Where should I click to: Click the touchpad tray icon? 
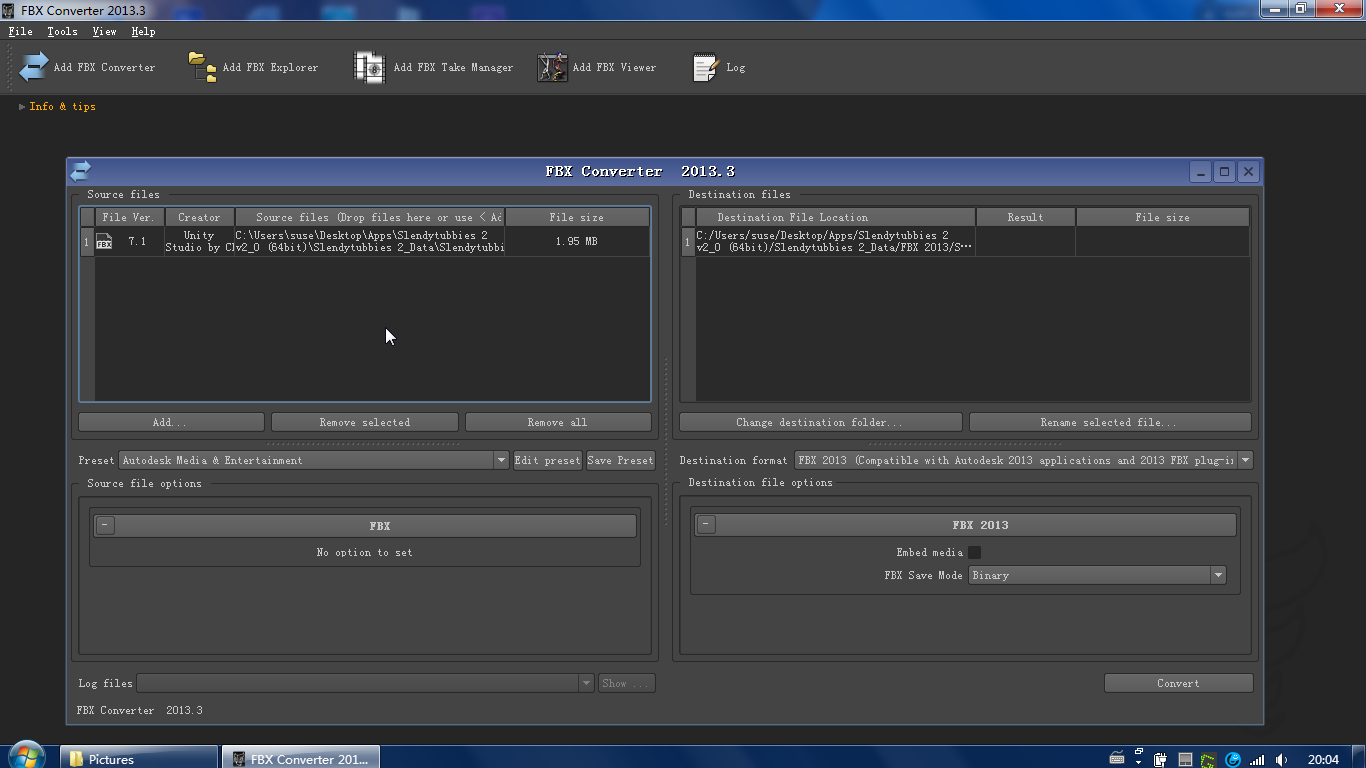[1185, 760]
